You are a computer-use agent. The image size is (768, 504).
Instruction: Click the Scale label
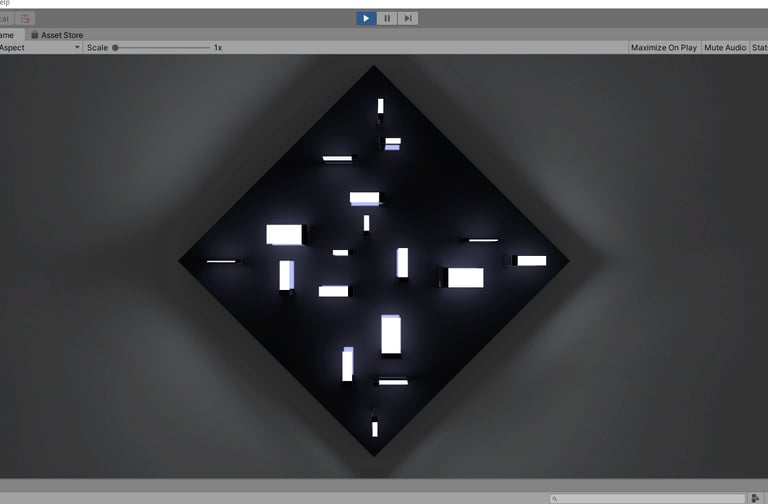click(97, 48)
